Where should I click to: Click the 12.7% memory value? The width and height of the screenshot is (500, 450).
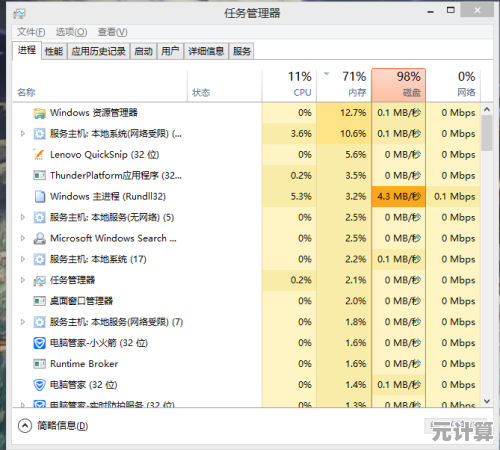point(353,113)
